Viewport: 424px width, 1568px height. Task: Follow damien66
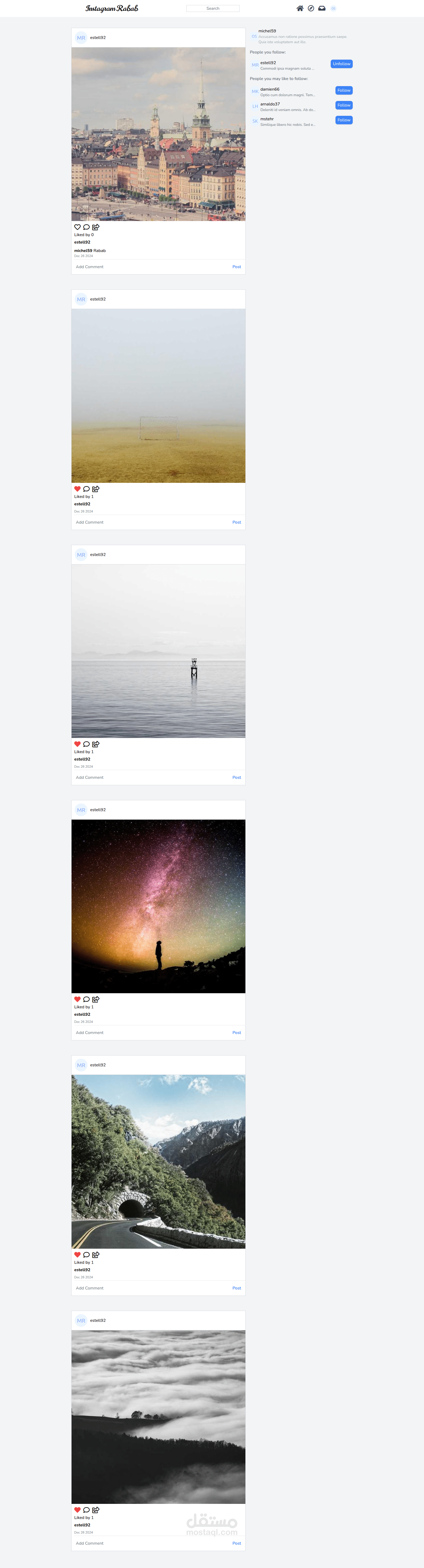(344, 90)
